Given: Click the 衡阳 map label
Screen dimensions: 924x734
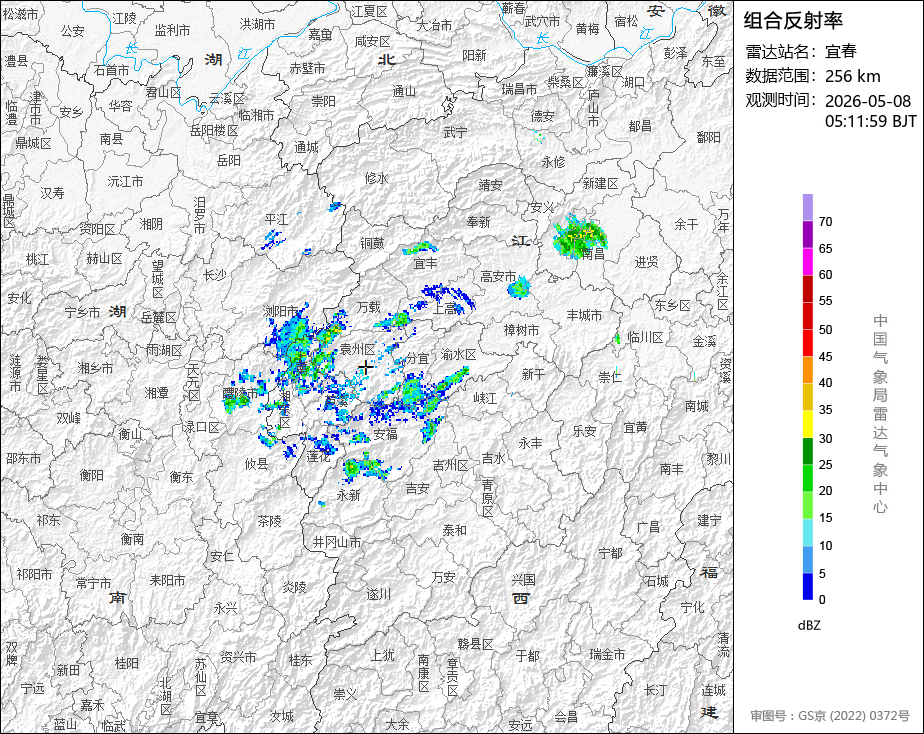Looking at the screenshot, I should pyautogui.click(x=91, y=475).
